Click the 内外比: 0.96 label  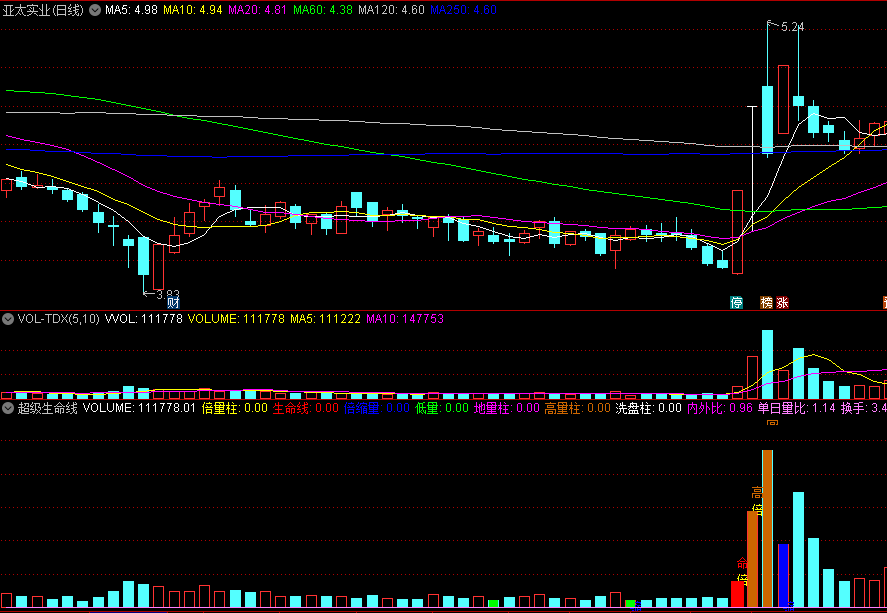[x=720, y=408]
